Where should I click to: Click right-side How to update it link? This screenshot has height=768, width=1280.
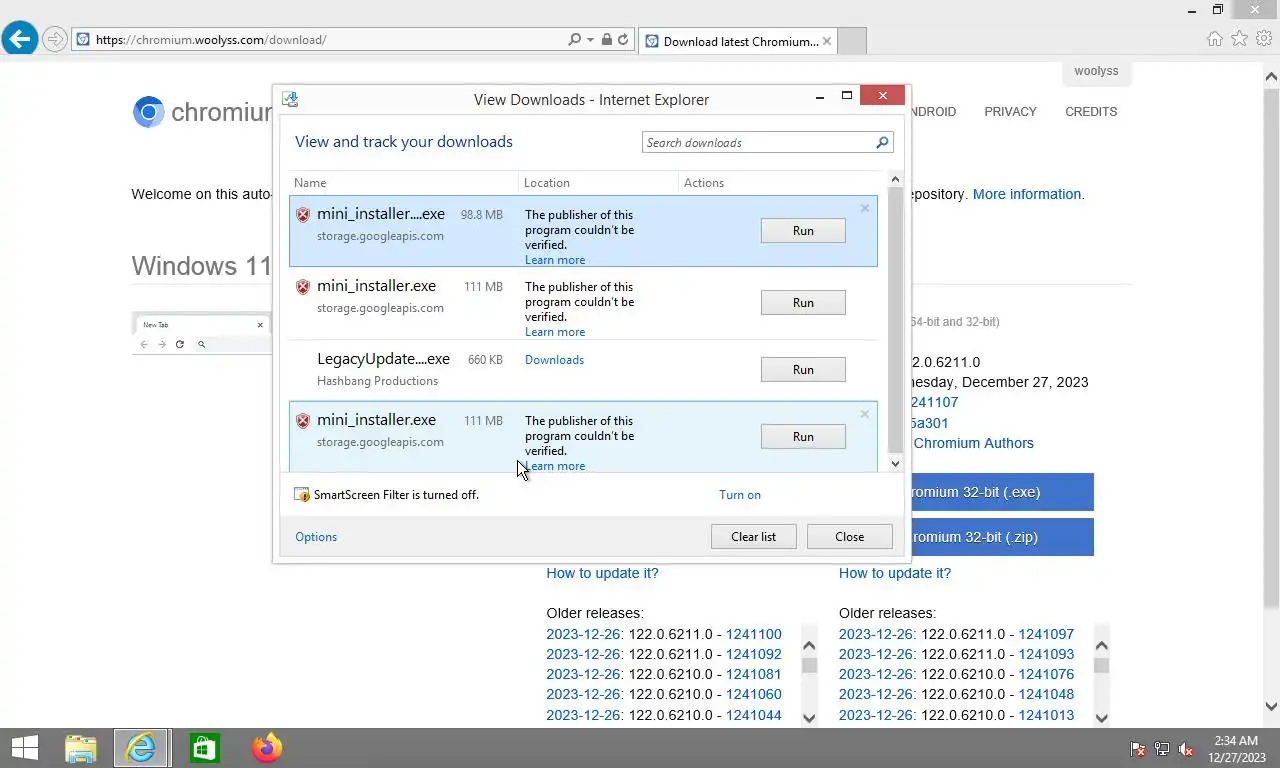[x=895, y=573]
